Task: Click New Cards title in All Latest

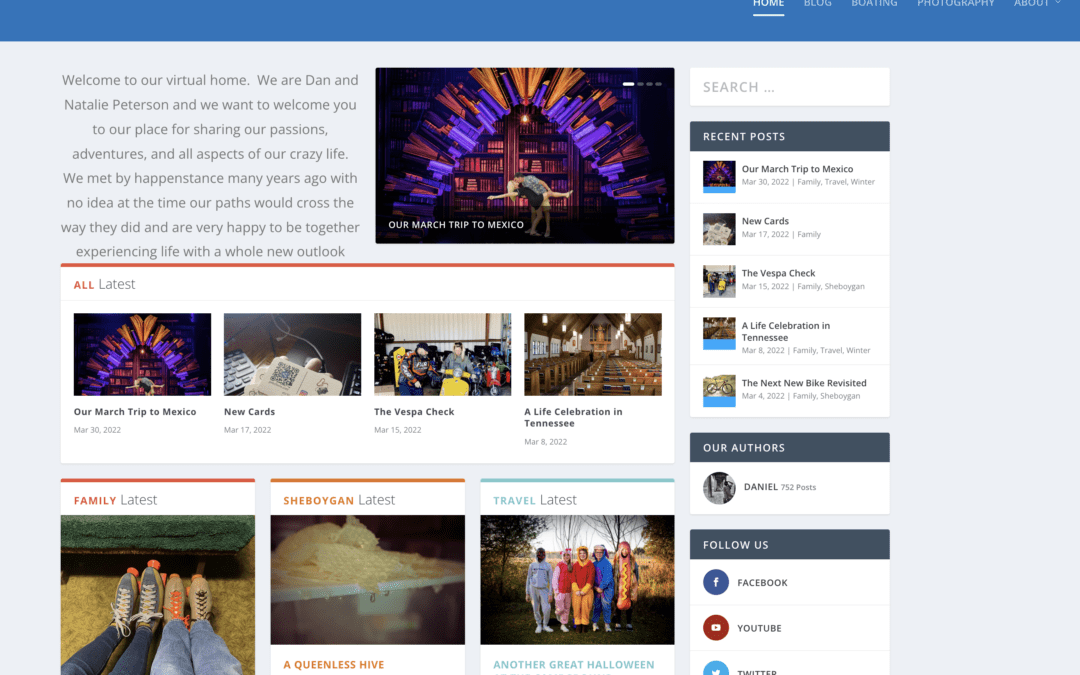Action: [x=249, y=412]
